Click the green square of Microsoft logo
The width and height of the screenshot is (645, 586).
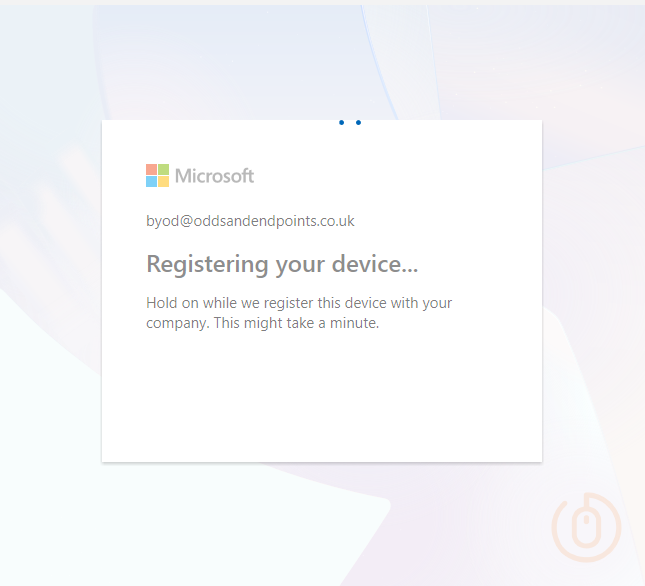click(x=163, y=170)
